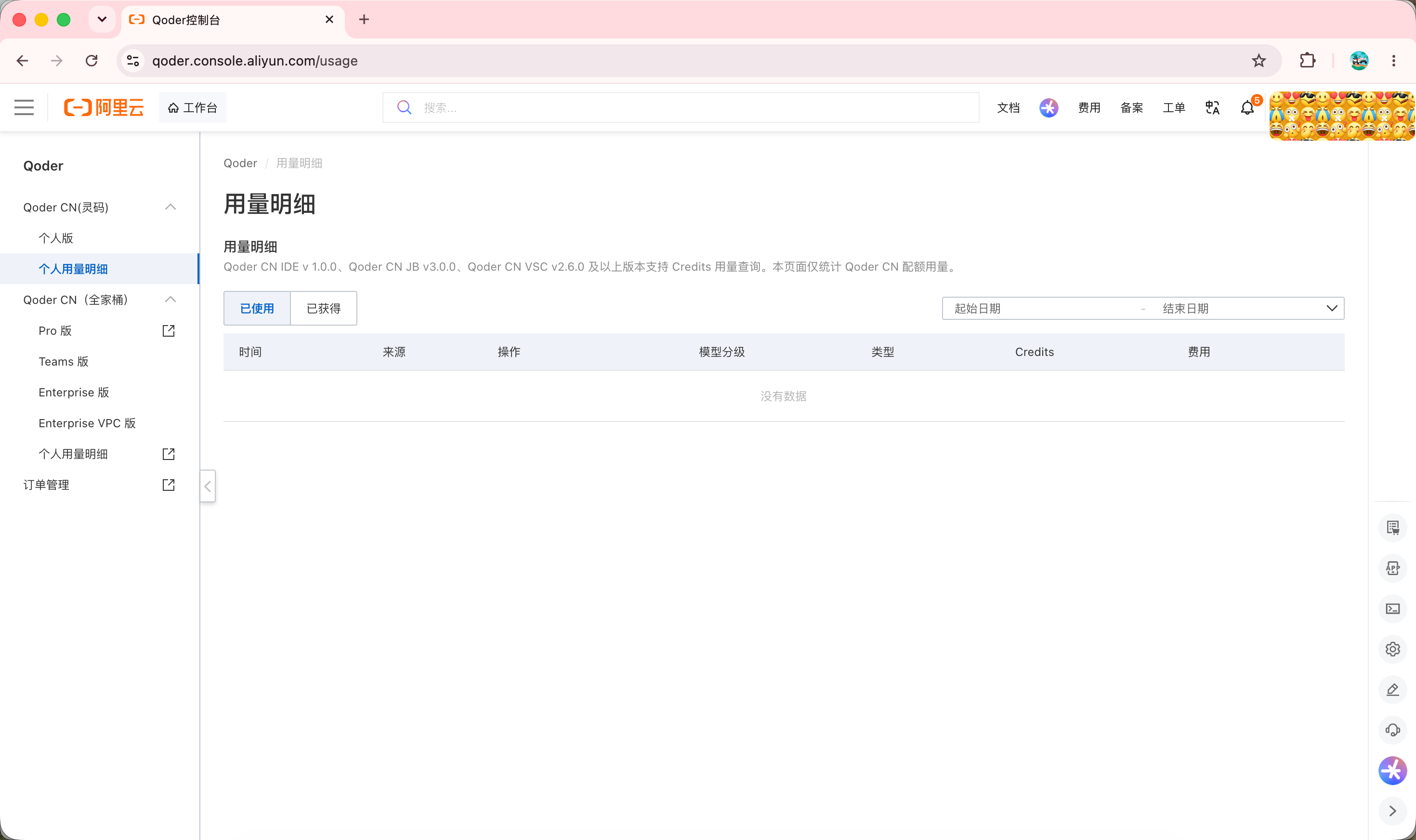Open the API tool icon in right toolbar
The height and width of the screenshot is (840, 1416).
coord(1392,568)
